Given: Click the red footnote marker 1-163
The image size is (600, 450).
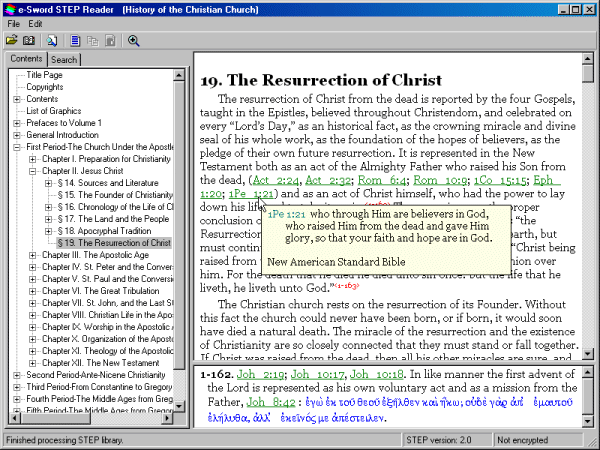Looking at the screenshot, I should click(x=347, y=285).
